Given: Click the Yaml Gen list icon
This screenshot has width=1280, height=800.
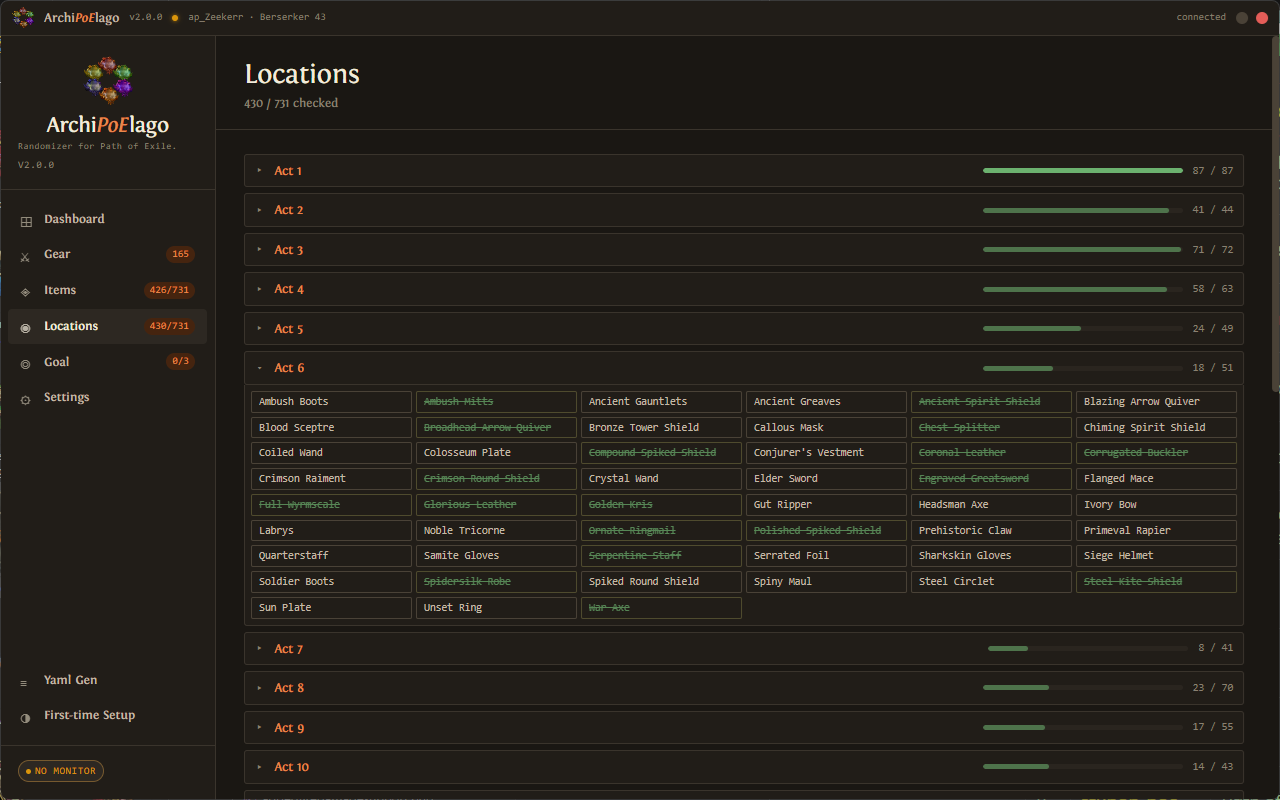Looking at the screenshot, I should click(25, 682).
